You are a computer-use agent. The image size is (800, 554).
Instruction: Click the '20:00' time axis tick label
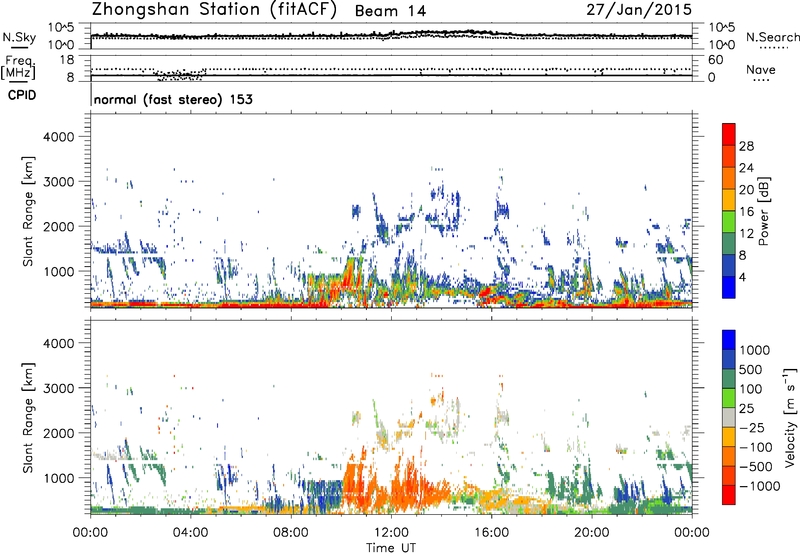coord(591,533)
